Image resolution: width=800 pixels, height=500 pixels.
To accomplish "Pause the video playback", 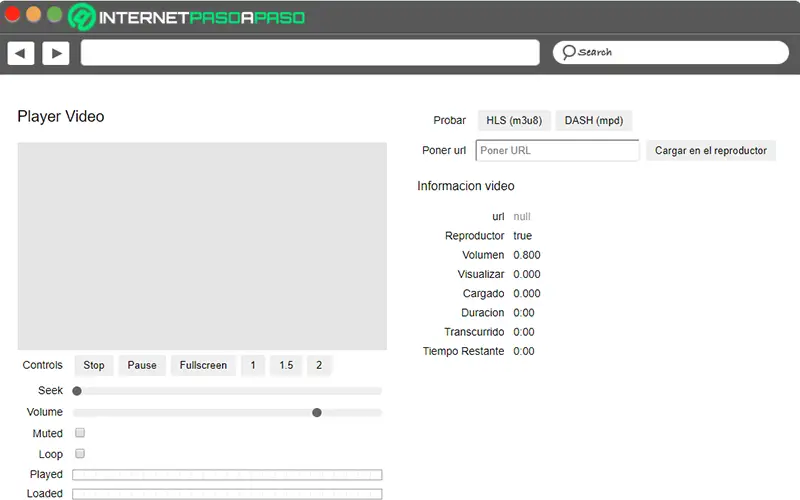I will click(x=142, y=365).
